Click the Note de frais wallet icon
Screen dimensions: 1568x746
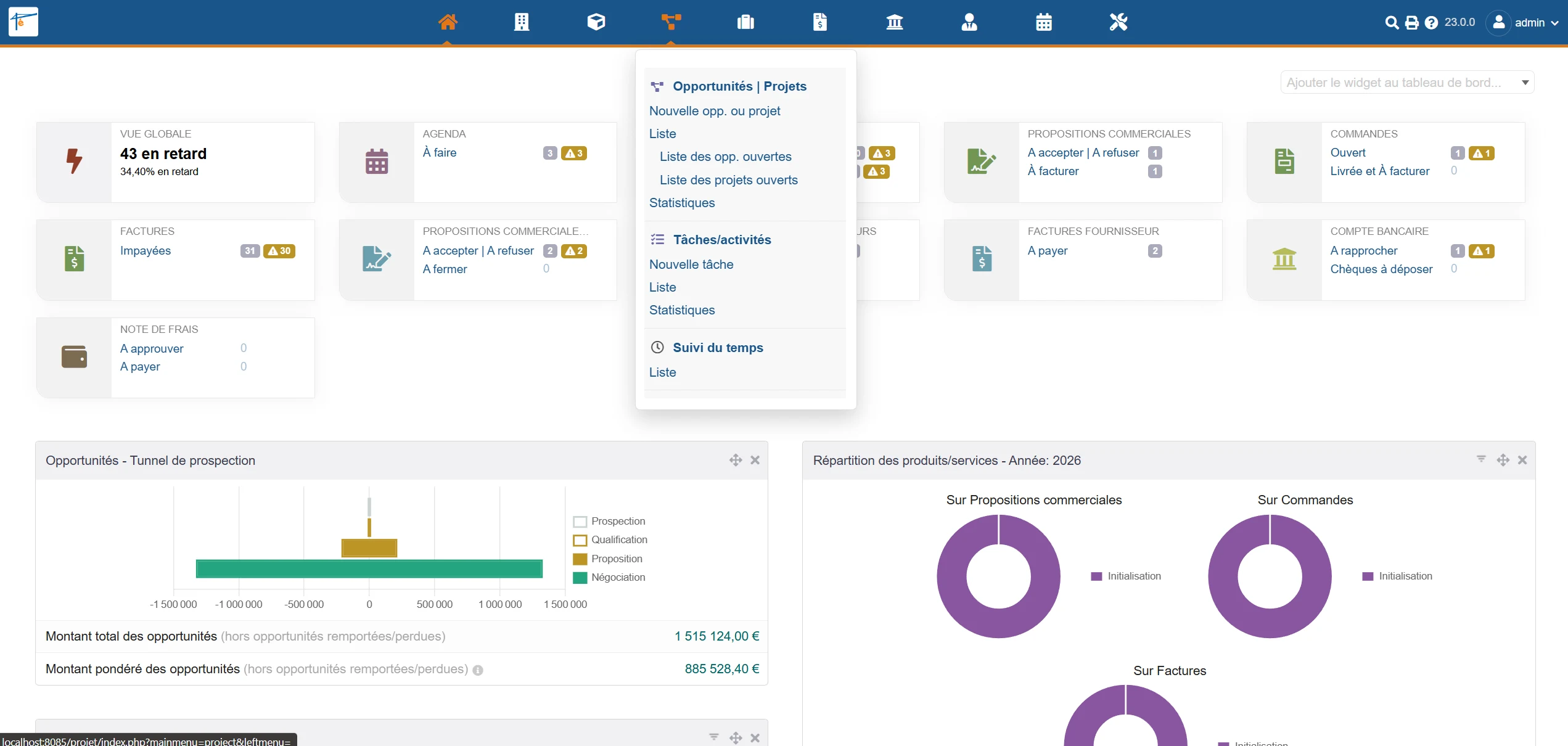pyautogui.click(x=75, y=357)
